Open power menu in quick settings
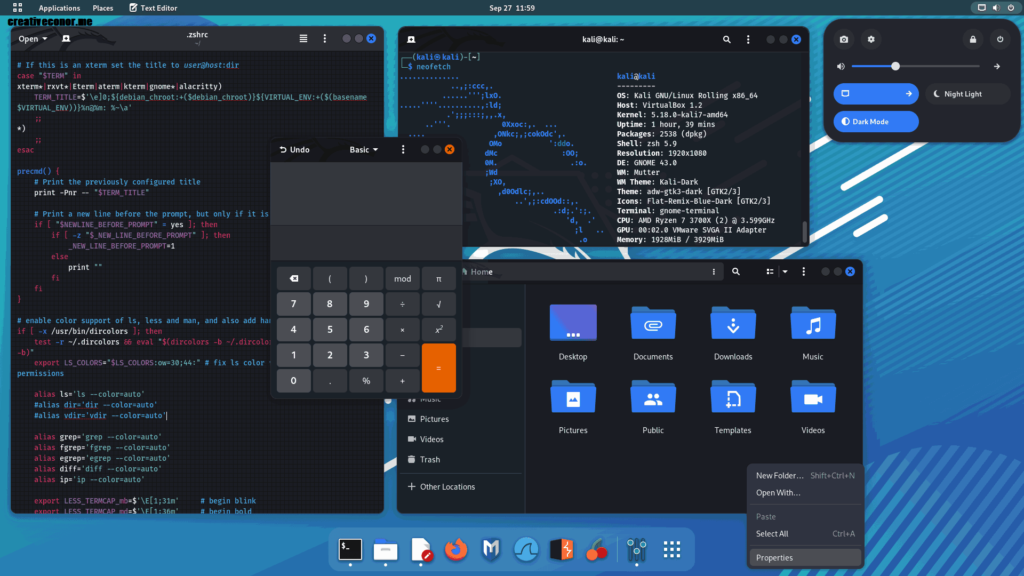 point(1000,39)
